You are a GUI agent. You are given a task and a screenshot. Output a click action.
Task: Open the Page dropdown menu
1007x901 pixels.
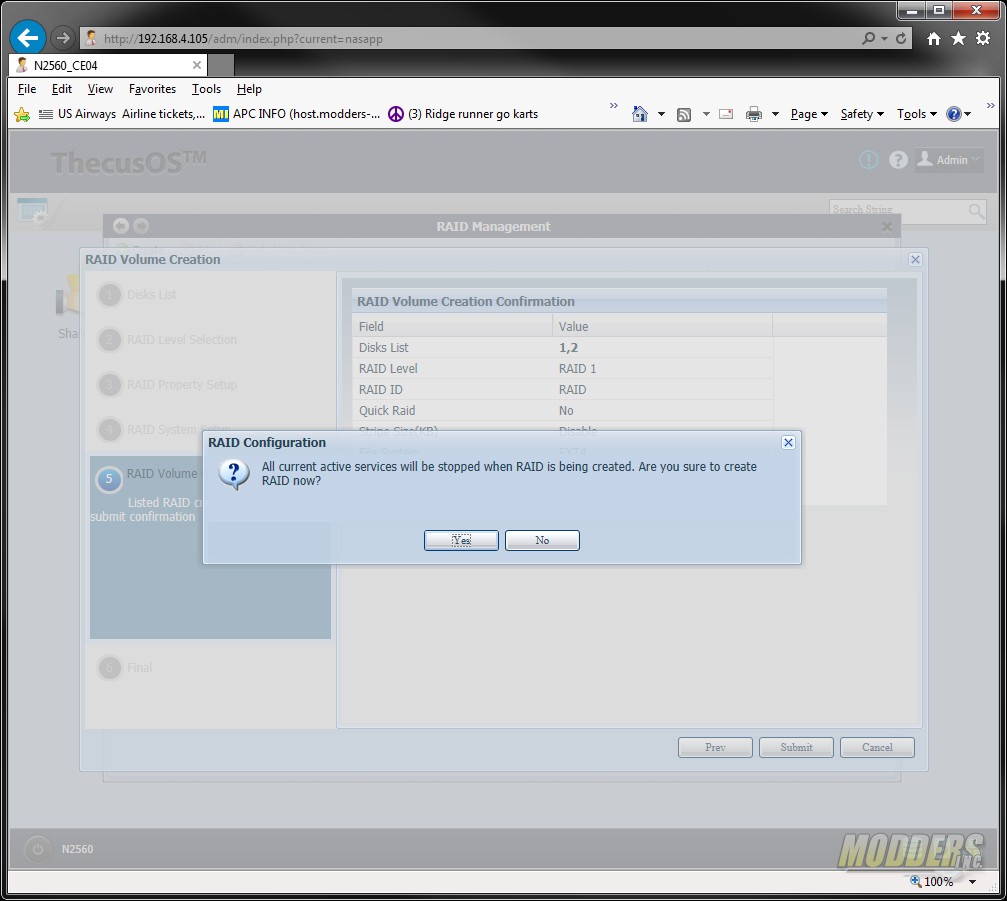tap(809, 114)
